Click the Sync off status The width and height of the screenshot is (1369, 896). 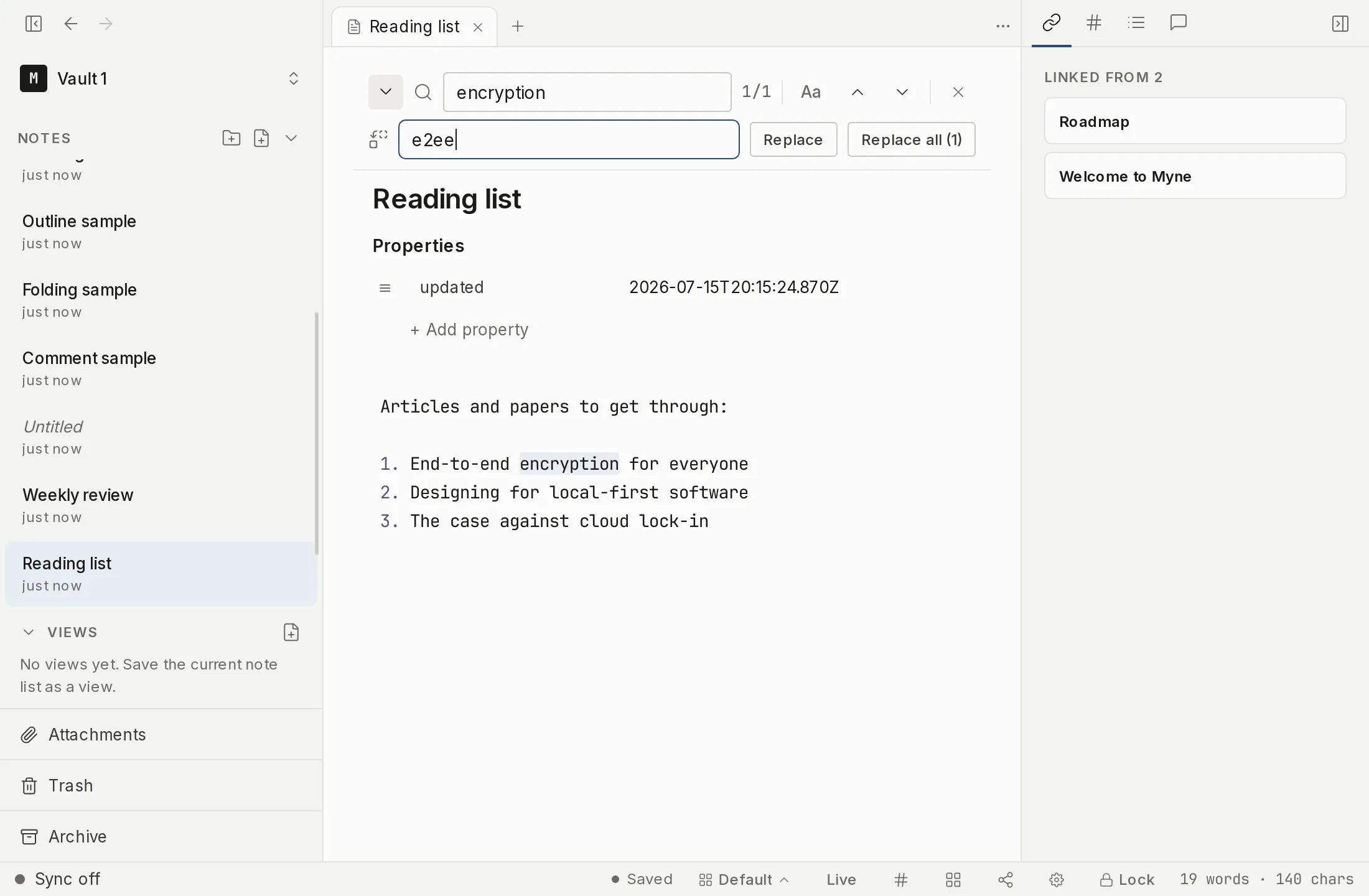click(57, 879)
